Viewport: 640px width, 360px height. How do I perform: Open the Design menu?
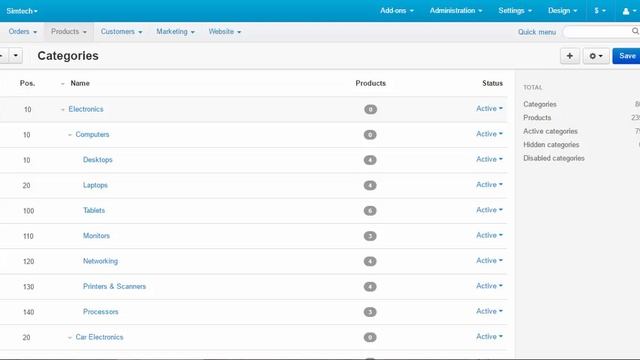point(562,11)
